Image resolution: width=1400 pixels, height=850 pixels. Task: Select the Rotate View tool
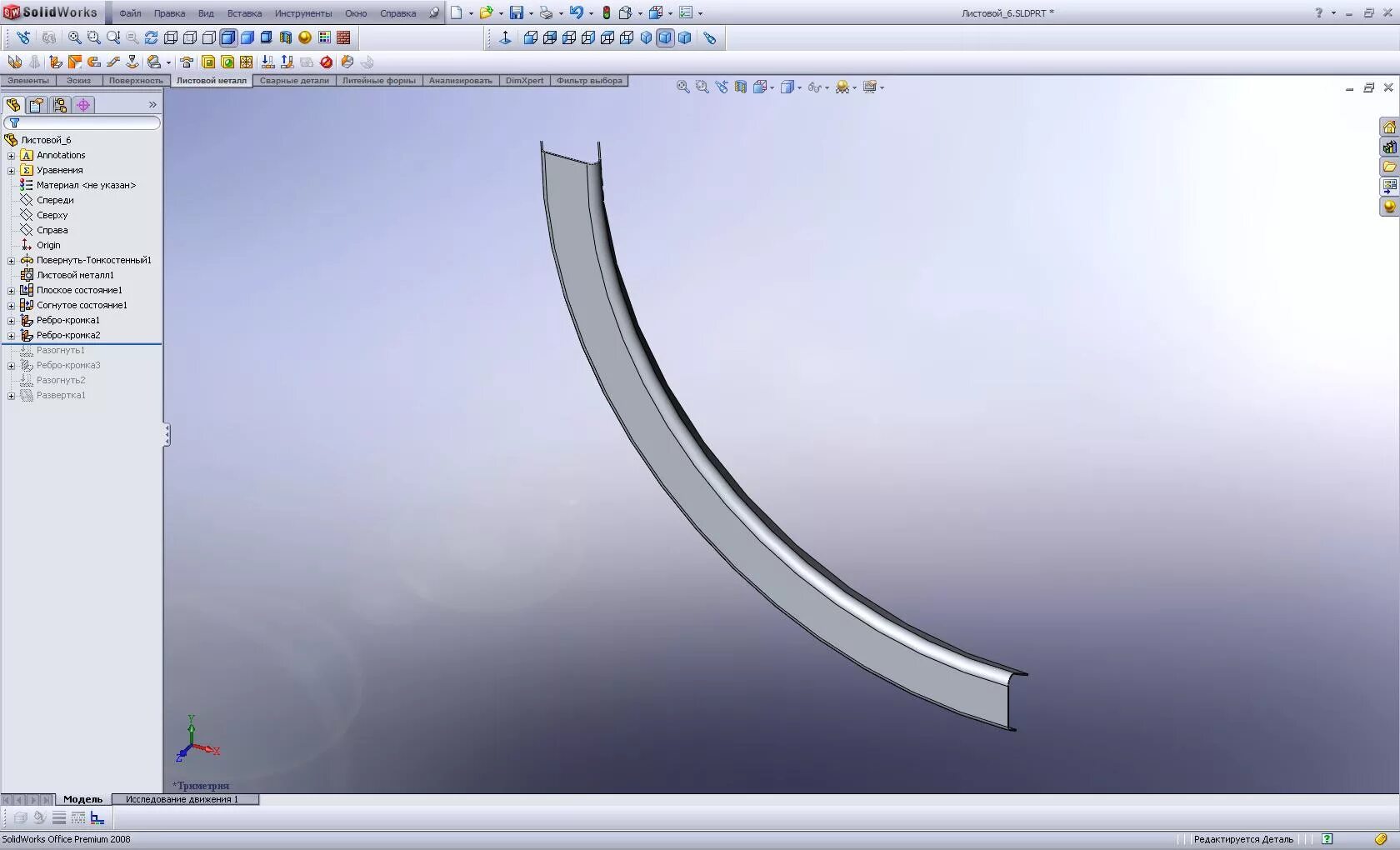[x=151, y=37]
